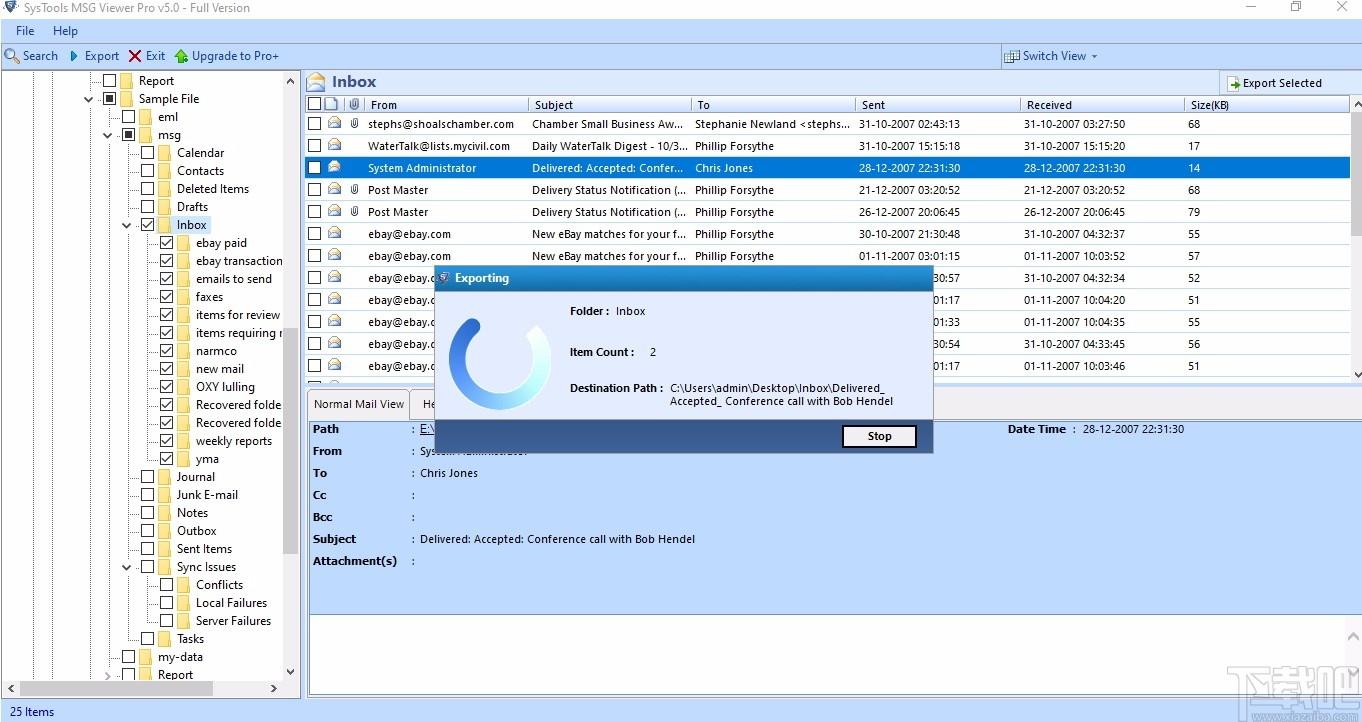This screenshot has width=1362, height=722.
Task: Open the File menu
Action: pyautogui.click(x=25, y=31)
